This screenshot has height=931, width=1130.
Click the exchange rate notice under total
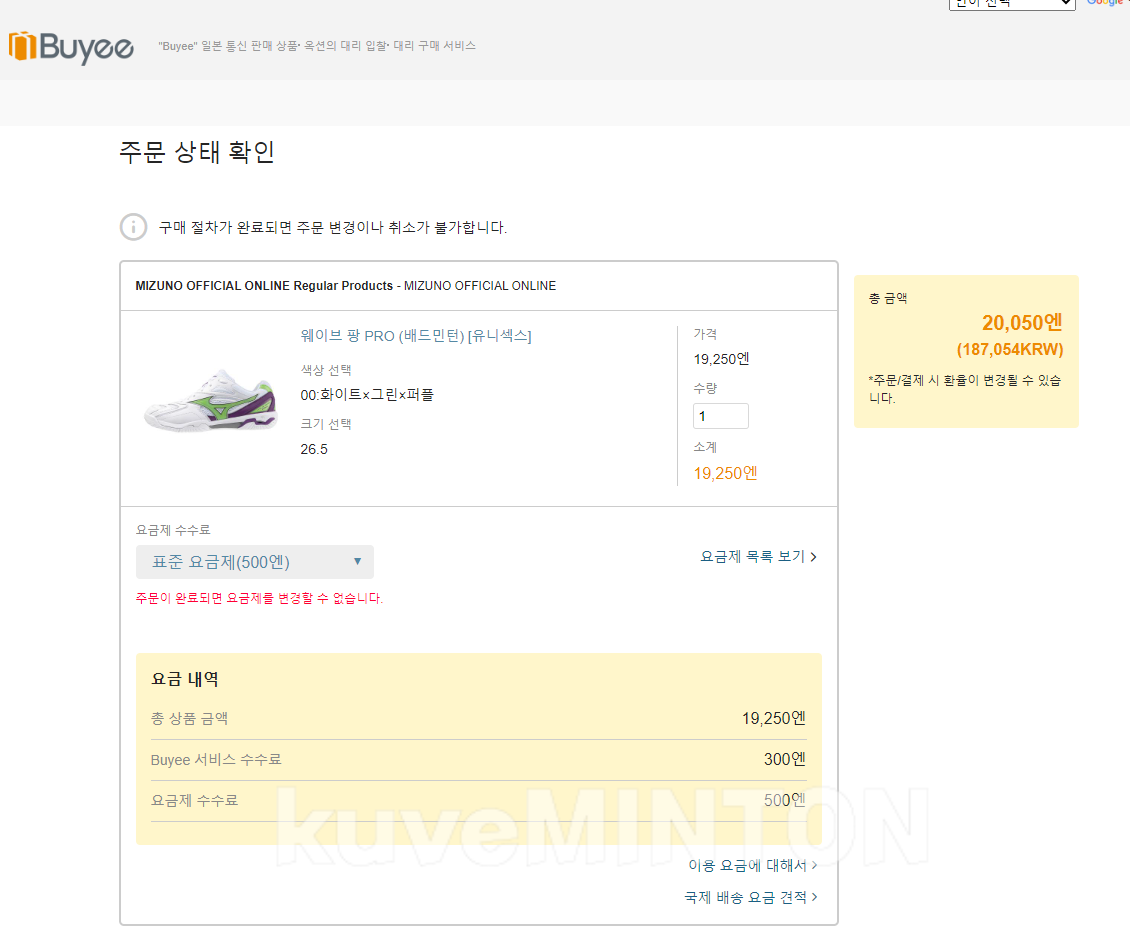coord(965,388)
